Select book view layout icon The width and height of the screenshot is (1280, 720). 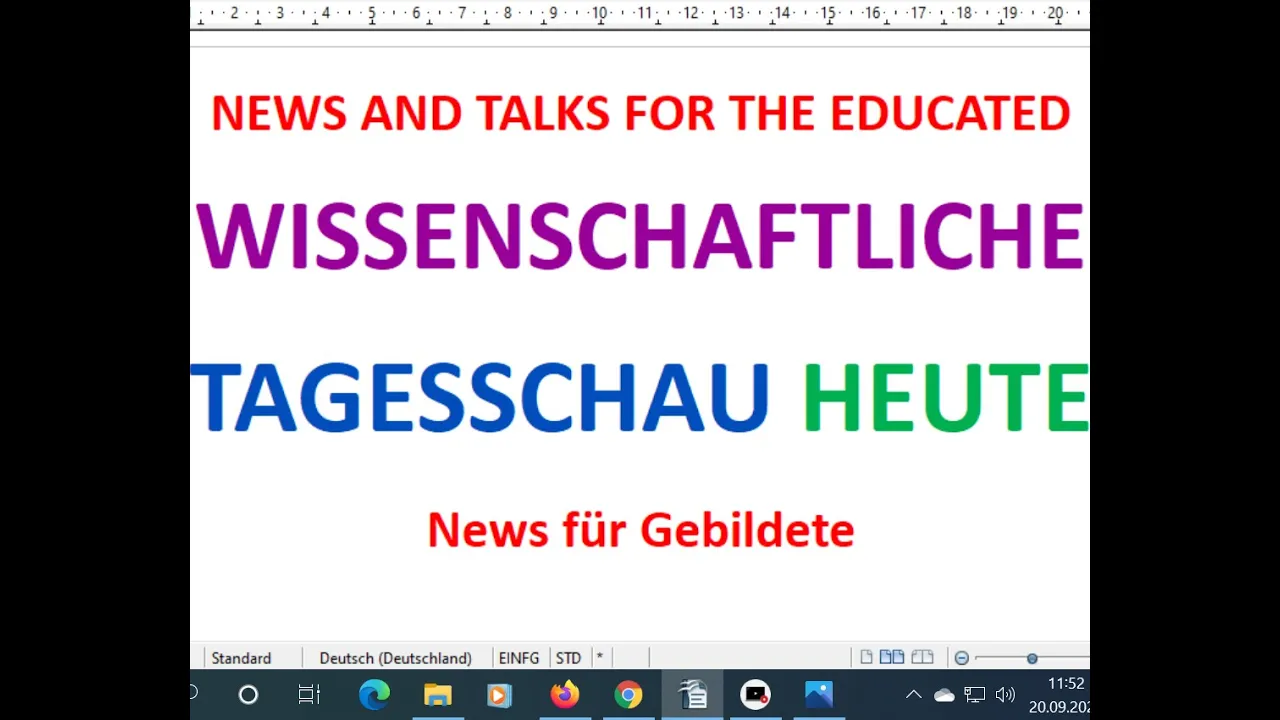(x=922, y=657)
